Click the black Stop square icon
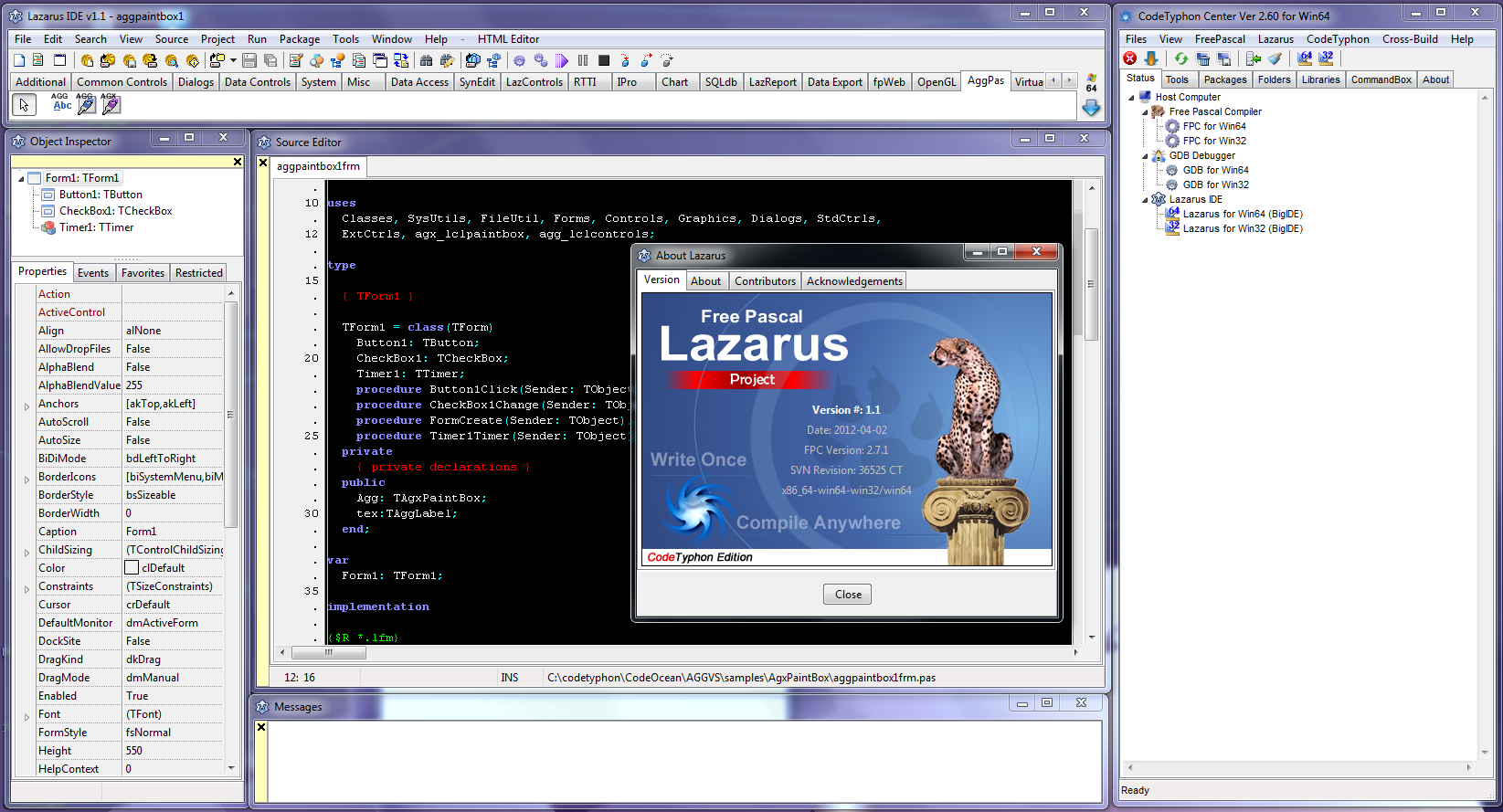 pyautogui.click(x=604, y=60)
